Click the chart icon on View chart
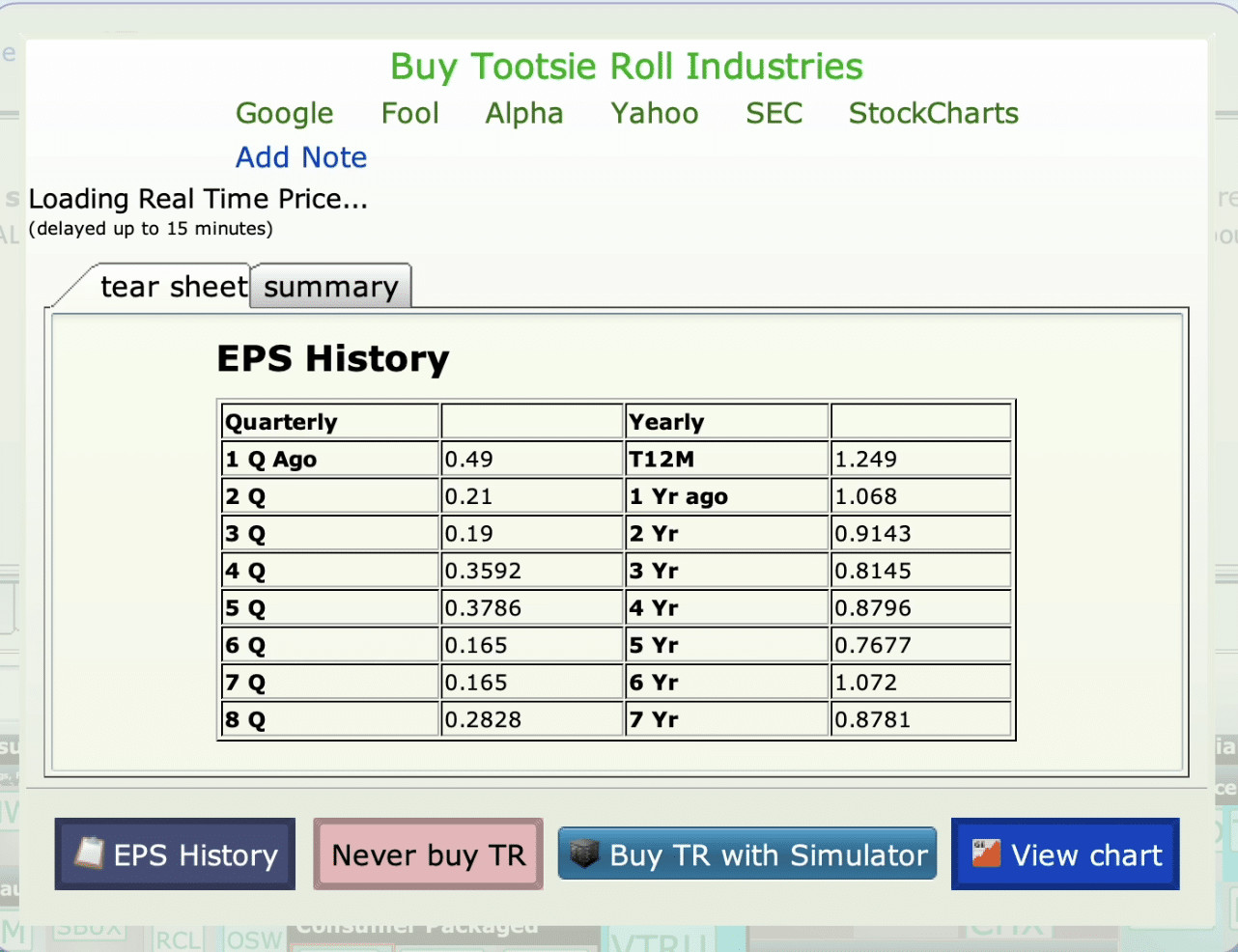Viewport: 1238px width, 952px height. 986,854
